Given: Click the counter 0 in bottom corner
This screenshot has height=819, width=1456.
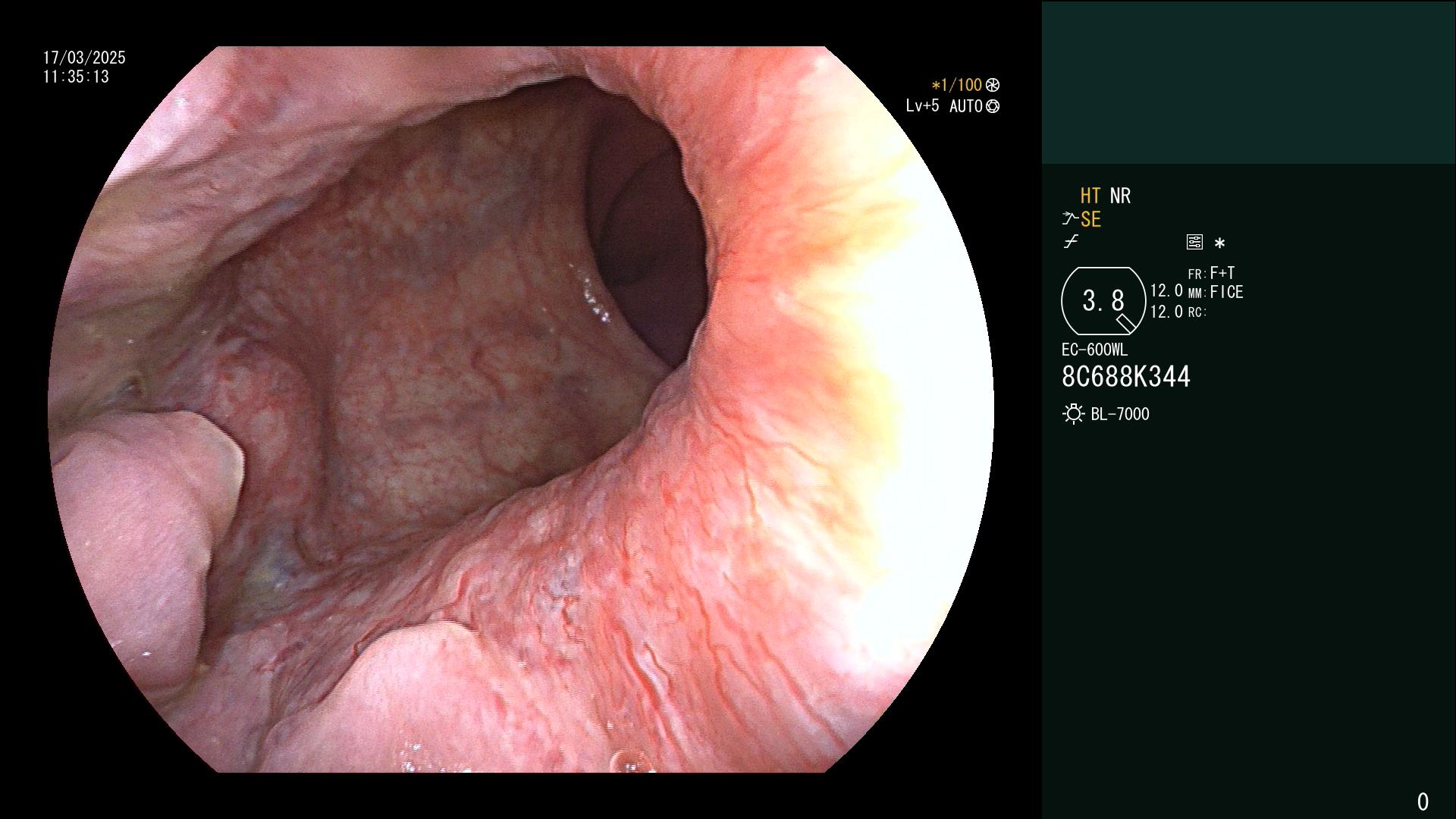Looking at the screenshot, I should pos(1423,802).
